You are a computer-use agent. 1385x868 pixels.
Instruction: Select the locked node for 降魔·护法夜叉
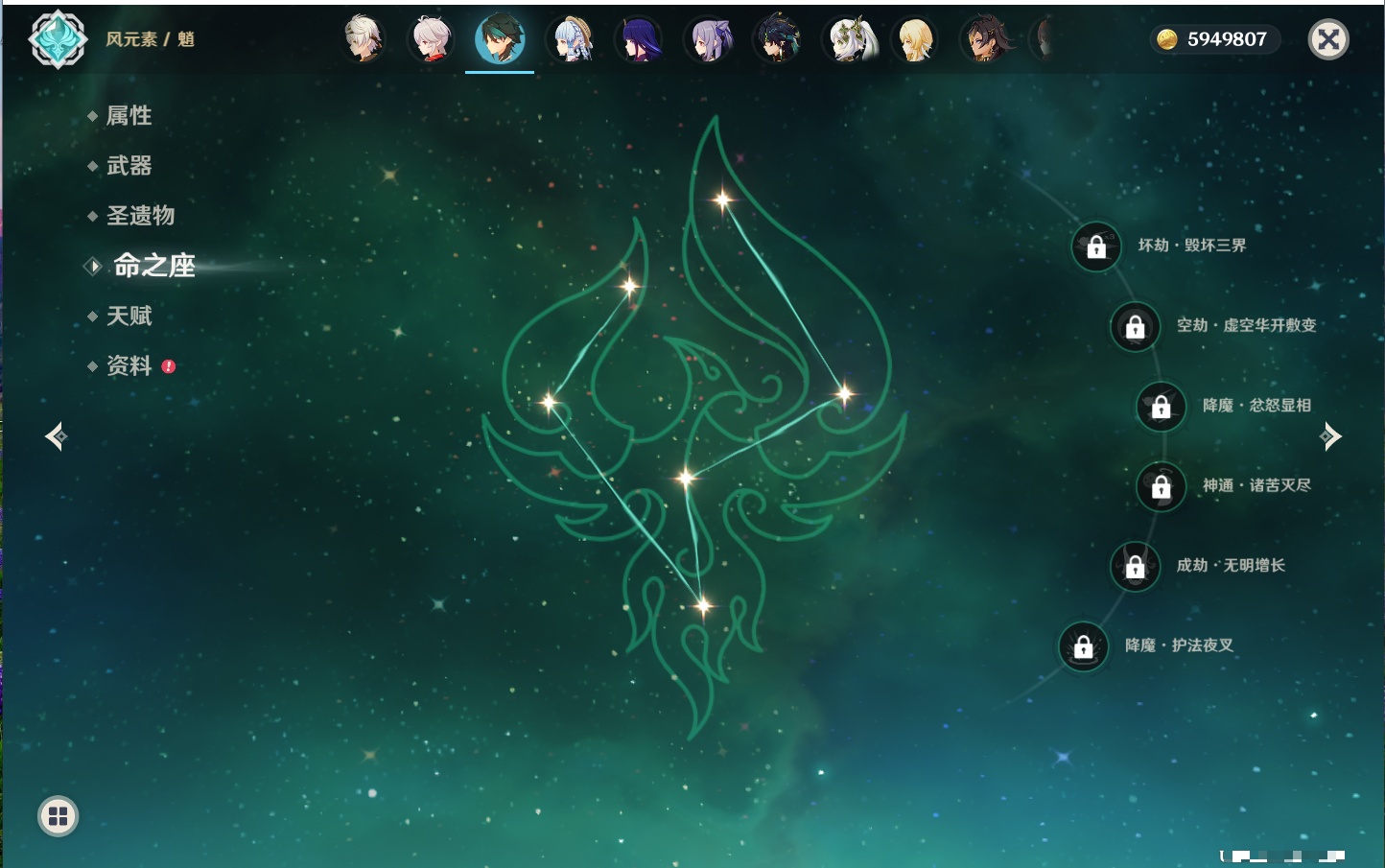tap(1083, 646)
